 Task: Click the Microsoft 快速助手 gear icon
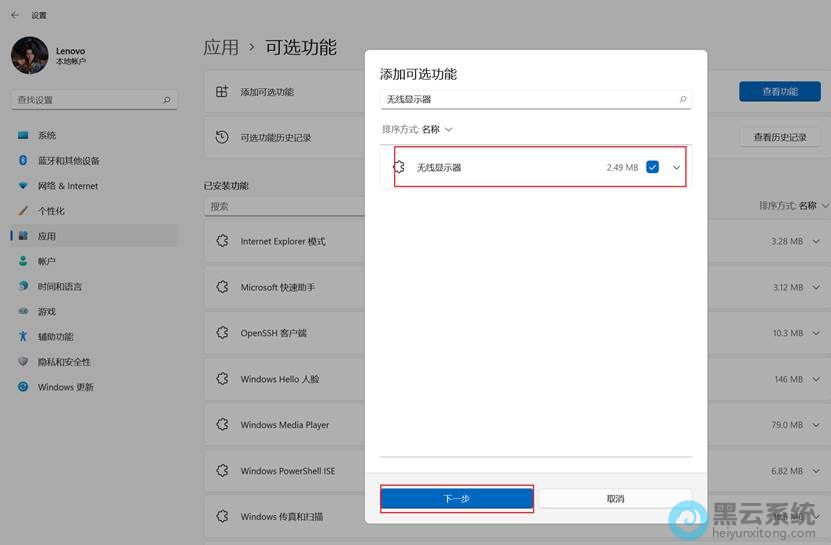[222, 287]
